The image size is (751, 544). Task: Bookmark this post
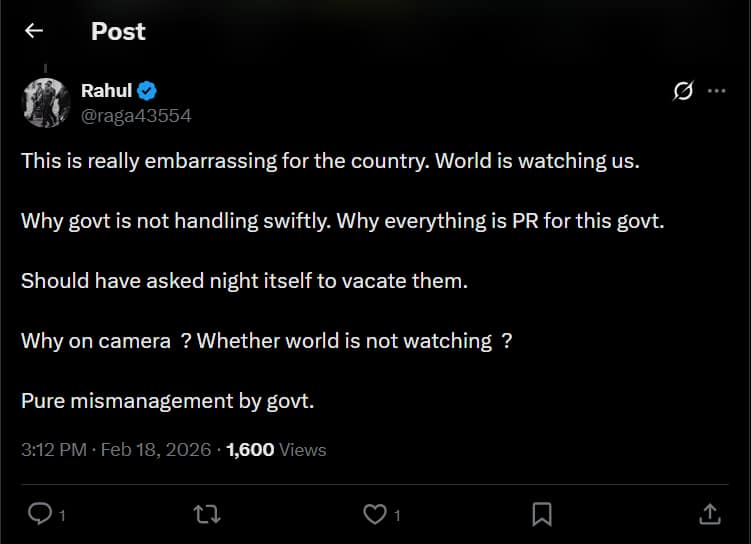tap(542, 514)
